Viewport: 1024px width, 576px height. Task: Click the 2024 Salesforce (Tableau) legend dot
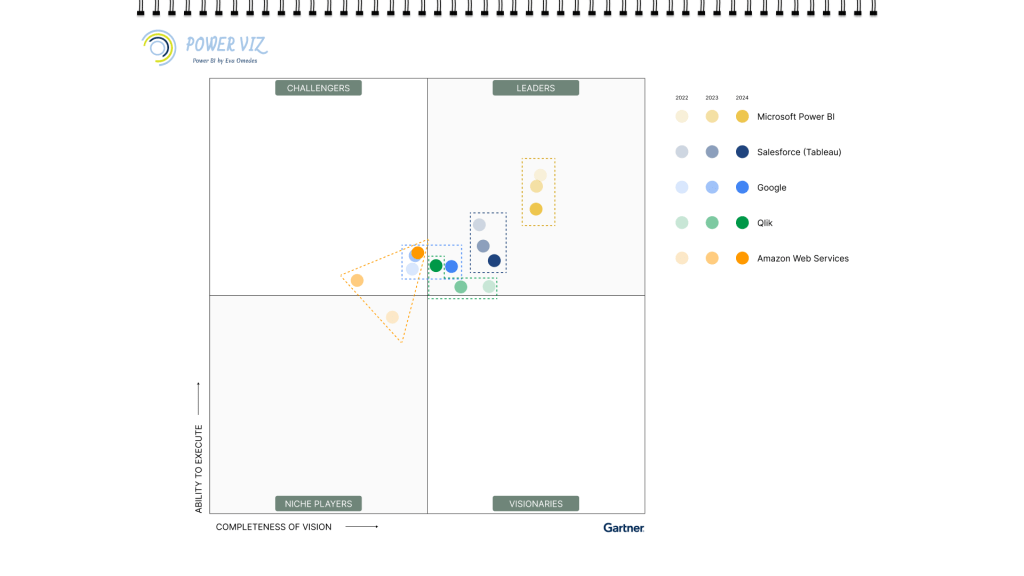coord(742,152)
